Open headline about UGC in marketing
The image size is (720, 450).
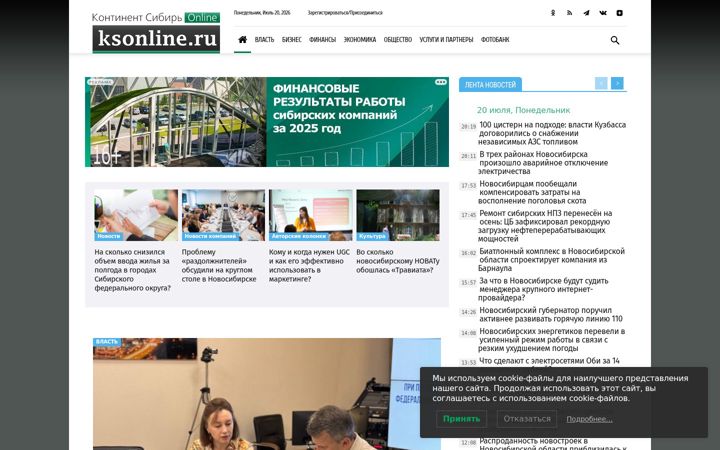coord(309,265)
